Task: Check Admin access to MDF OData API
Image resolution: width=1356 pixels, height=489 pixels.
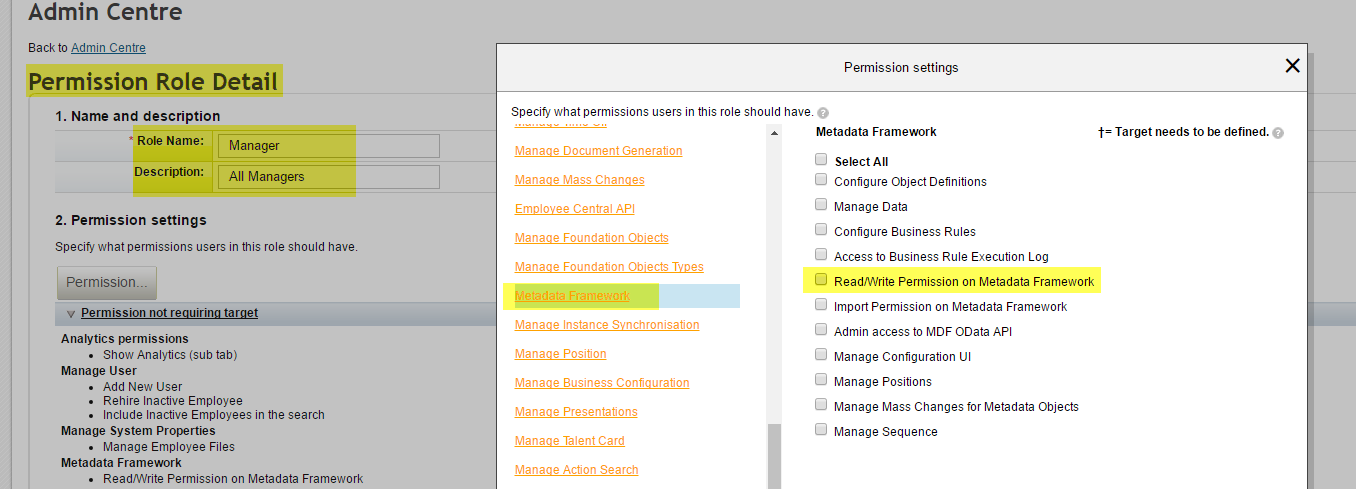Action: [x=821, y=331]
